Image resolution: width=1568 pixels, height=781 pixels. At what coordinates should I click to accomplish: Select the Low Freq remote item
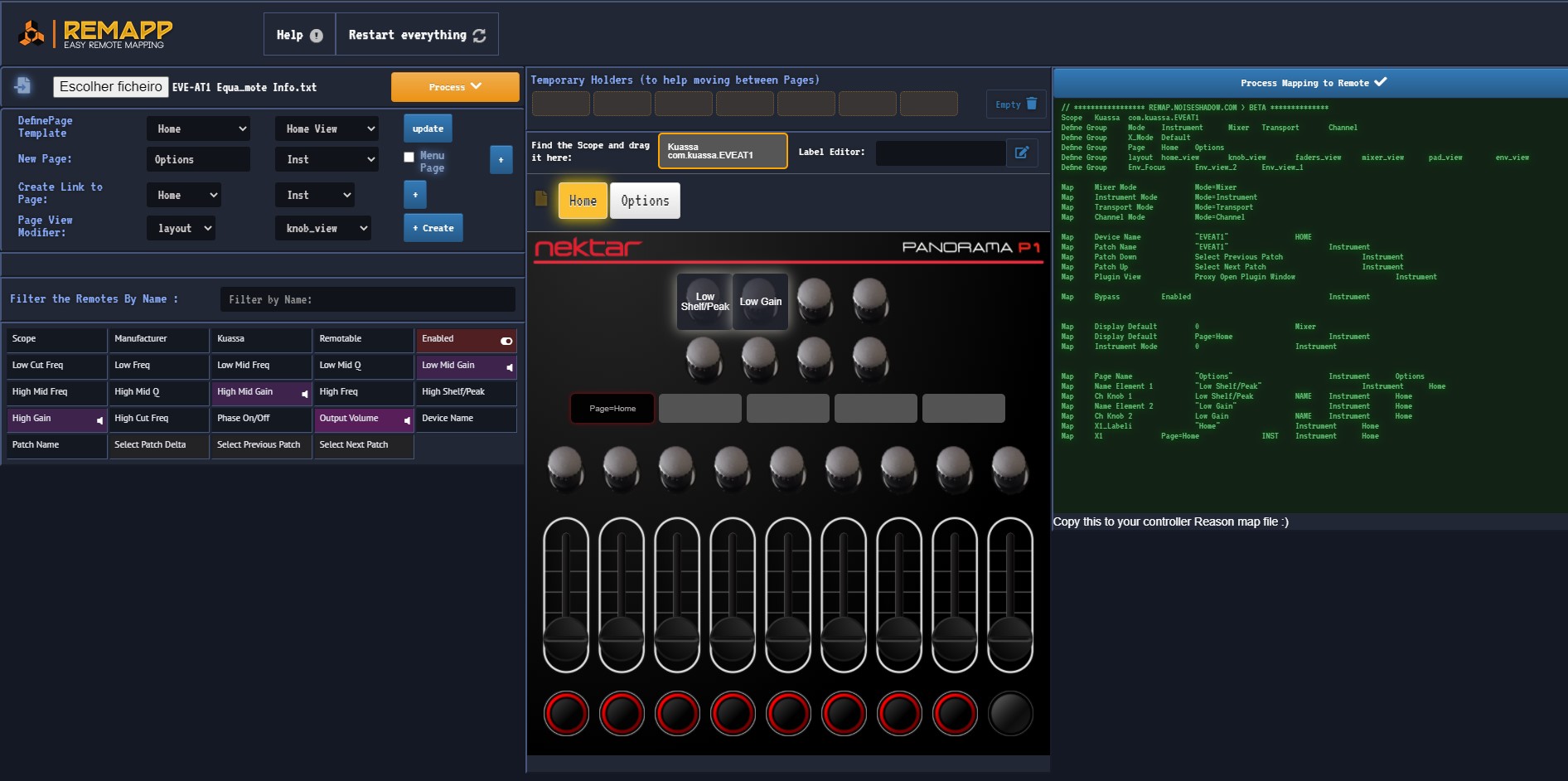(159, 366)
